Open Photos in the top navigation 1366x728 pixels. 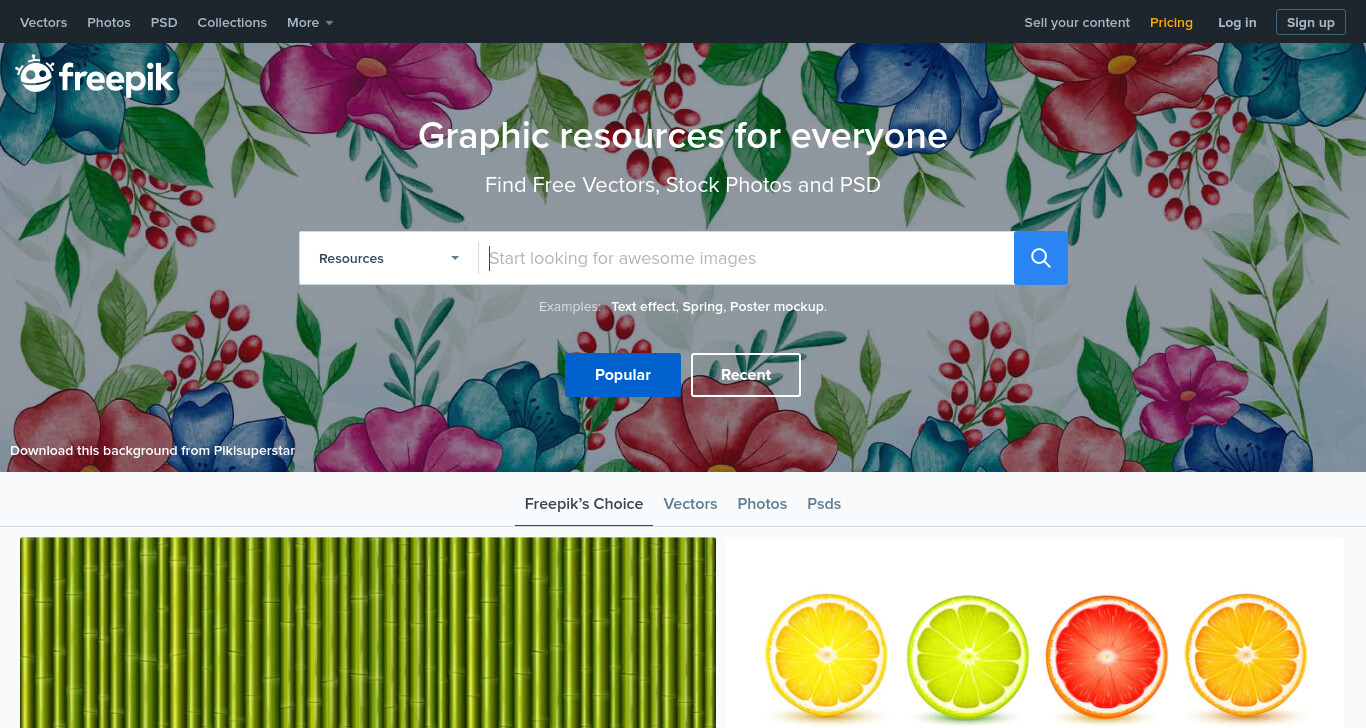click(x=109, y=22)
